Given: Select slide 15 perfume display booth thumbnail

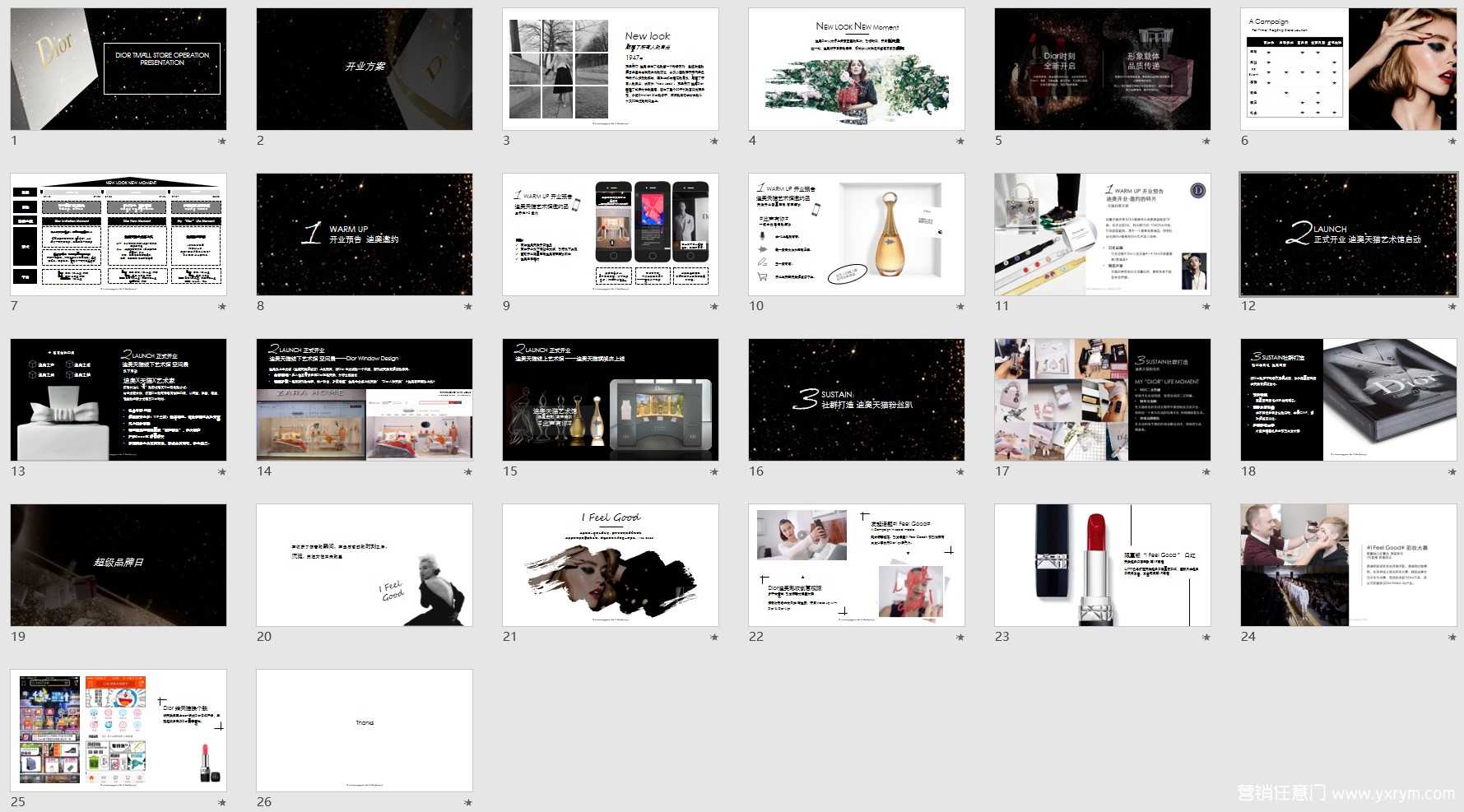Looking at the screenshot, I should pos(611,400).
